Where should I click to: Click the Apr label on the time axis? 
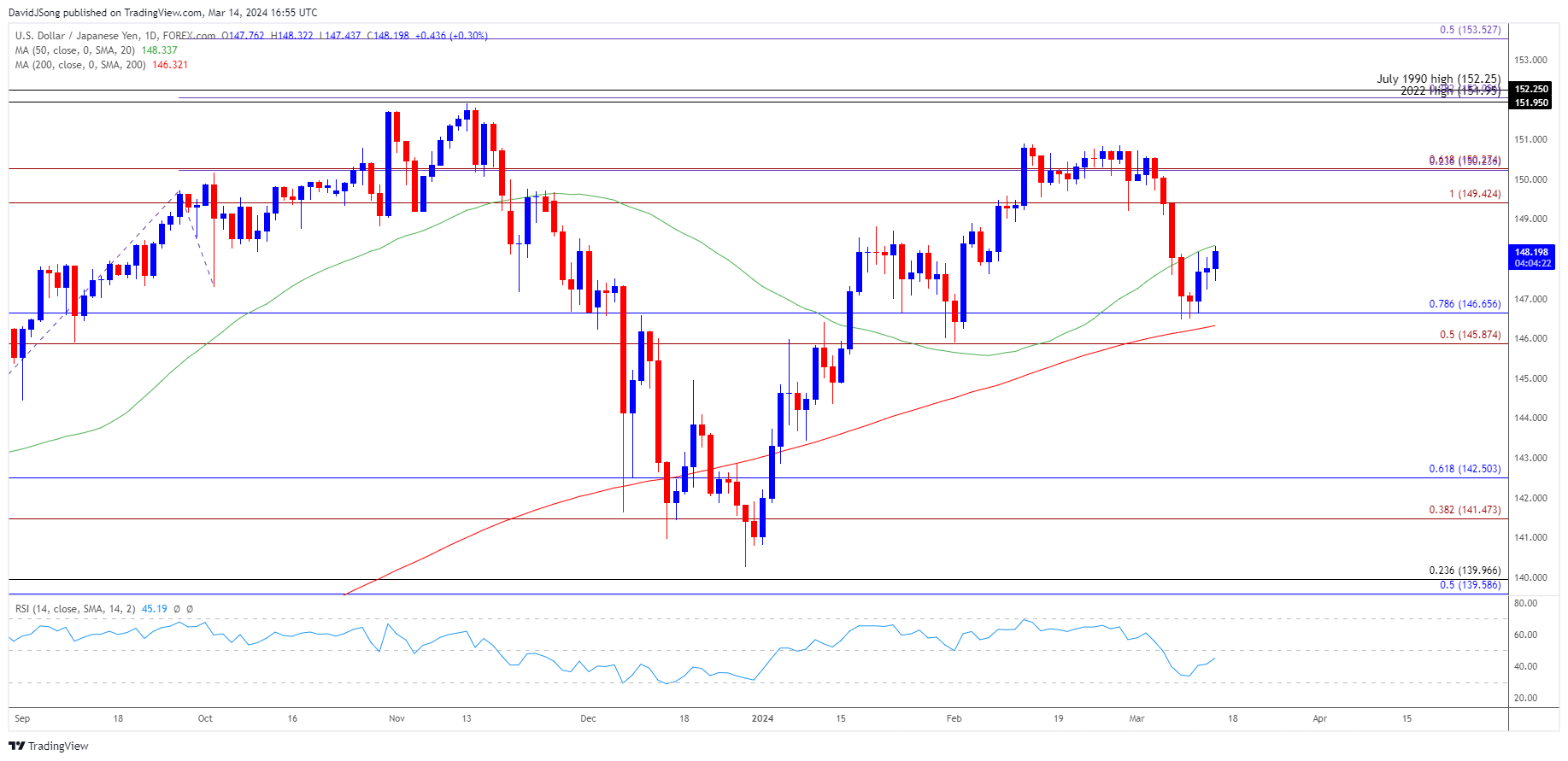click(x=1319, y=718)
